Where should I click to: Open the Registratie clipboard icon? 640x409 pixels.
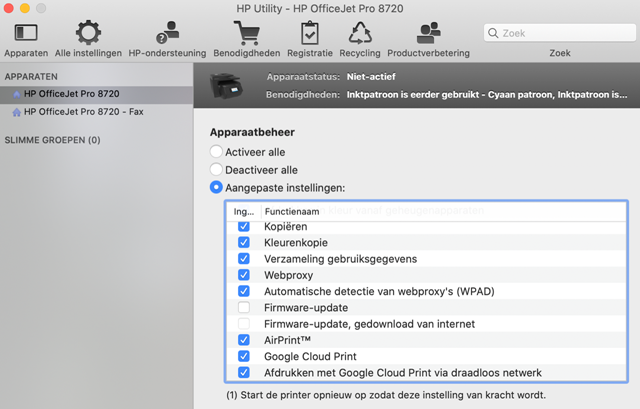[310, 33]
